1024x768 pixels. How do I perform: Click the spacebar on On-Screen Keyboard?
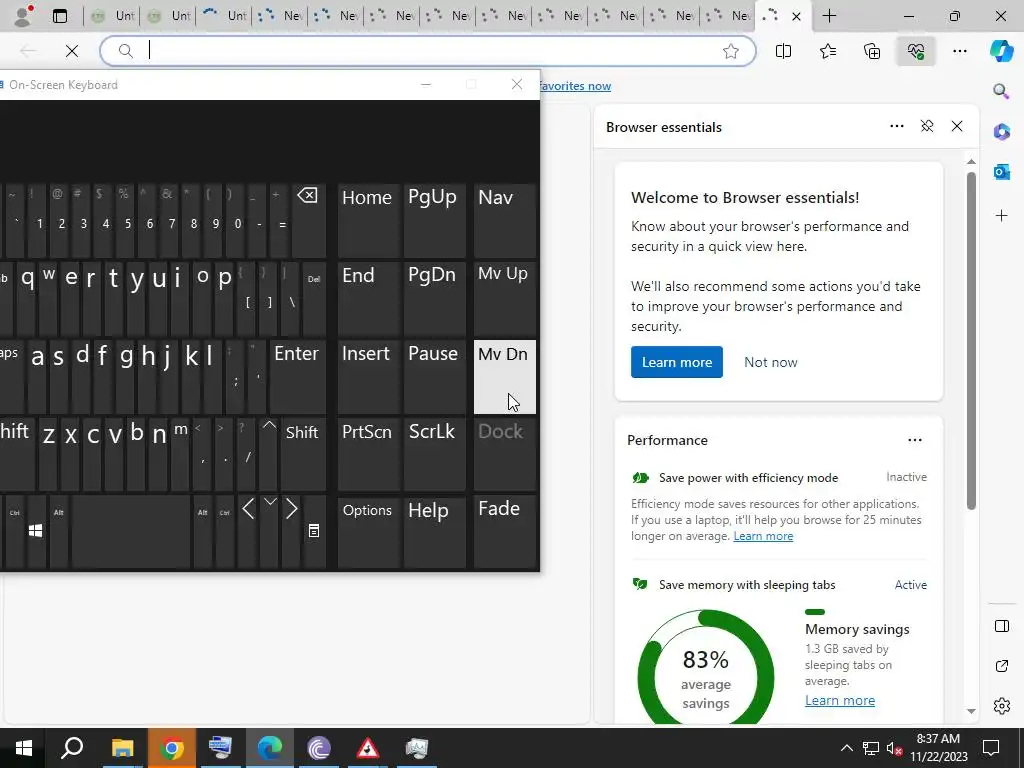pos(131,531)
